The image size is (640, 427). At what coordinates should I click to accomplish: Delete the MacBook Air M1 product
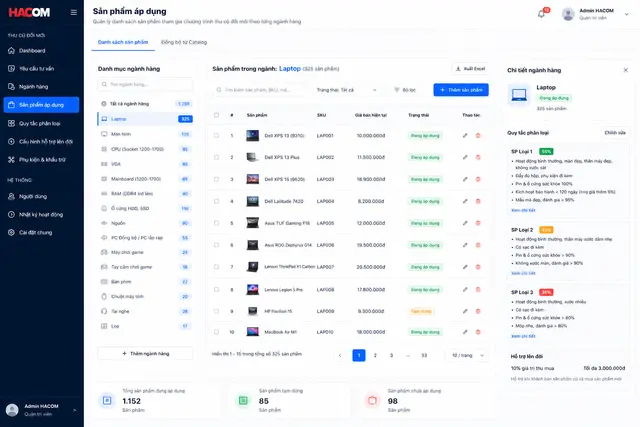pyautogui.click(x=478, y=332)
